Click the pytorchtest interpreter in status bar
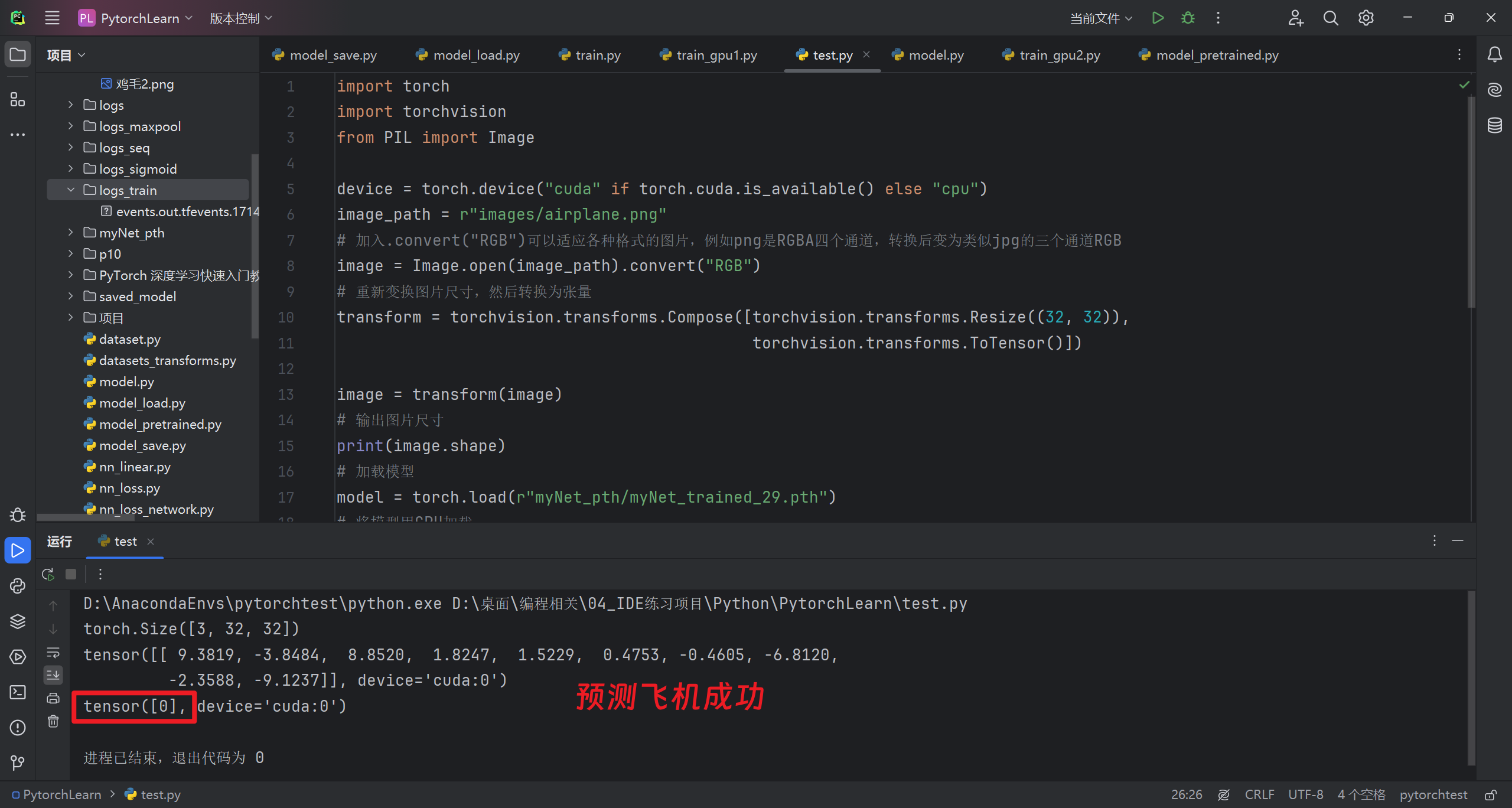The image size is (1512, 808). pos(1433,795)
